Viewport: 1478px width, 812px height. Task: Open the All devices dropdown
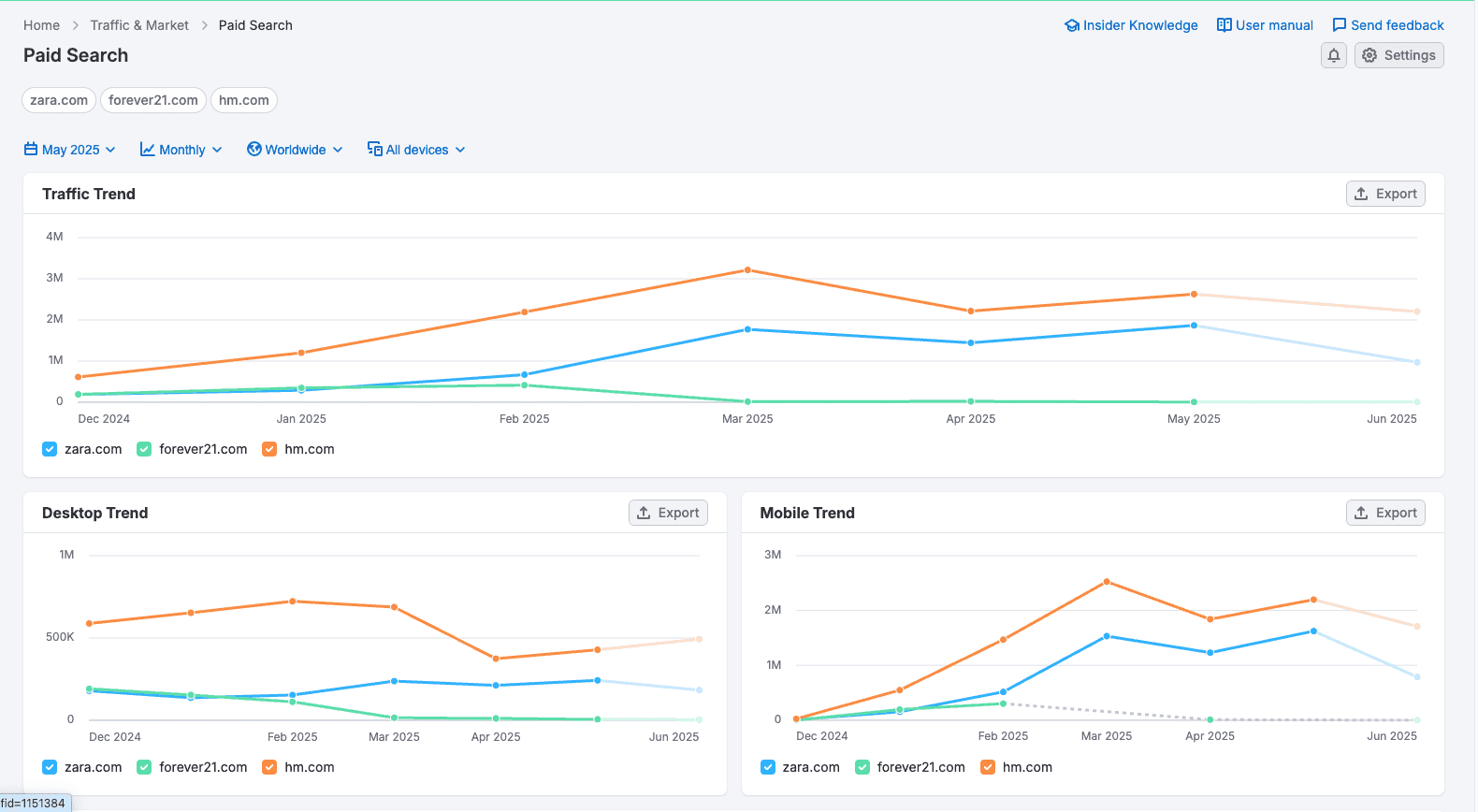(416, 150)
